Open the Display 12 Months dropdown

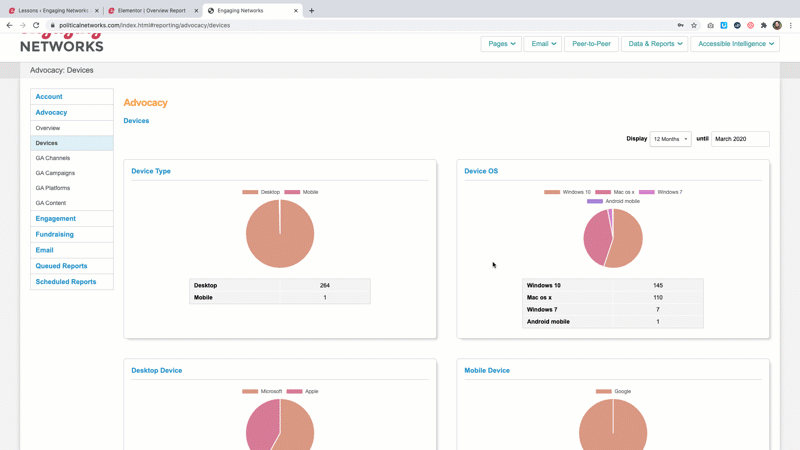(x=670, y=139)
